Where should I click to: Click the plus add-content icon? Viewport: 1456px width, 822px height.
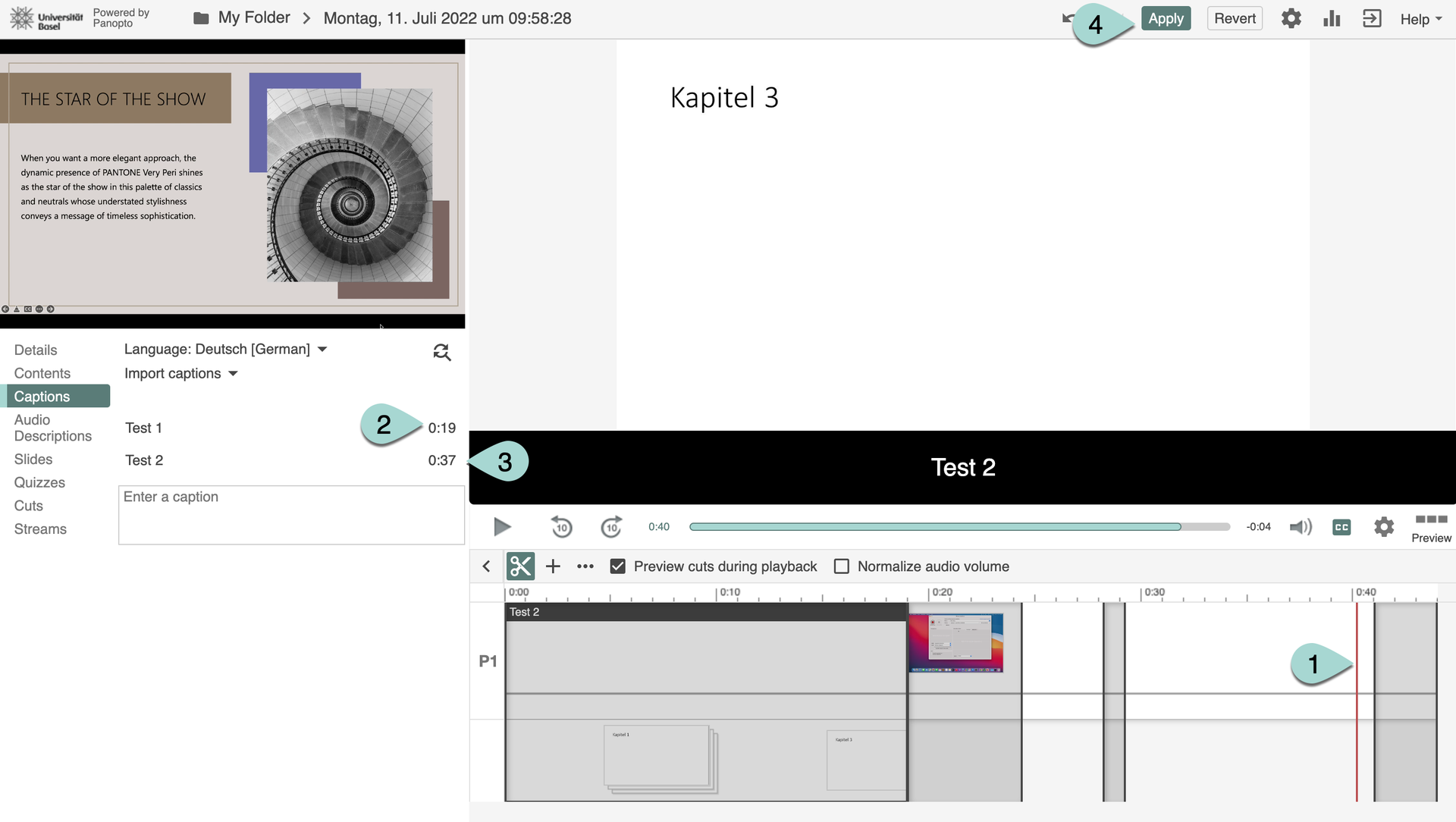(x=553, y=566)
